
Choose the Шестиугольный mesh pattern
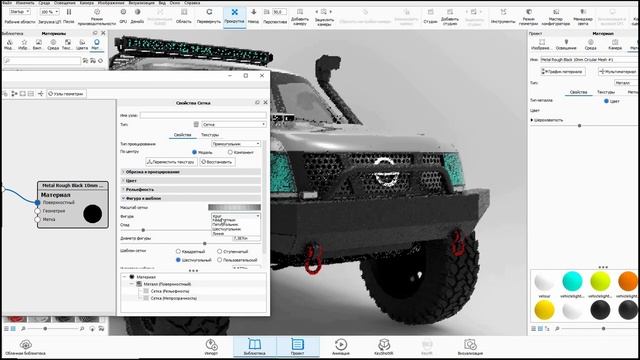tap(178, 260)
